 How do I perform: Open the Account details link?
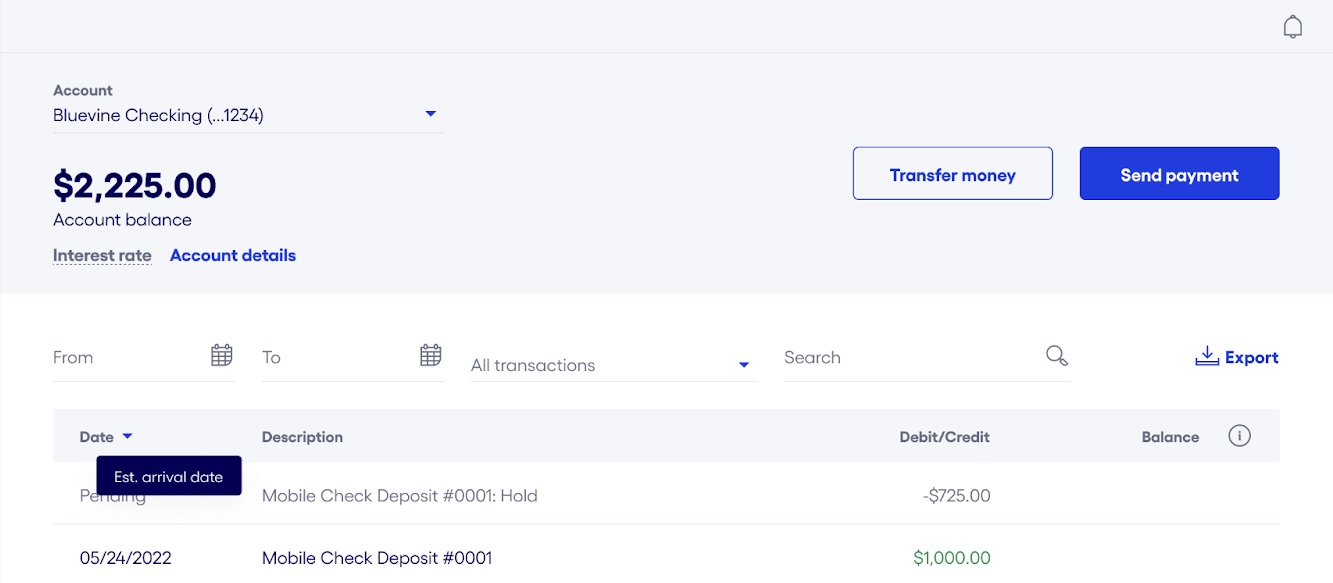[x=232, y=255]
